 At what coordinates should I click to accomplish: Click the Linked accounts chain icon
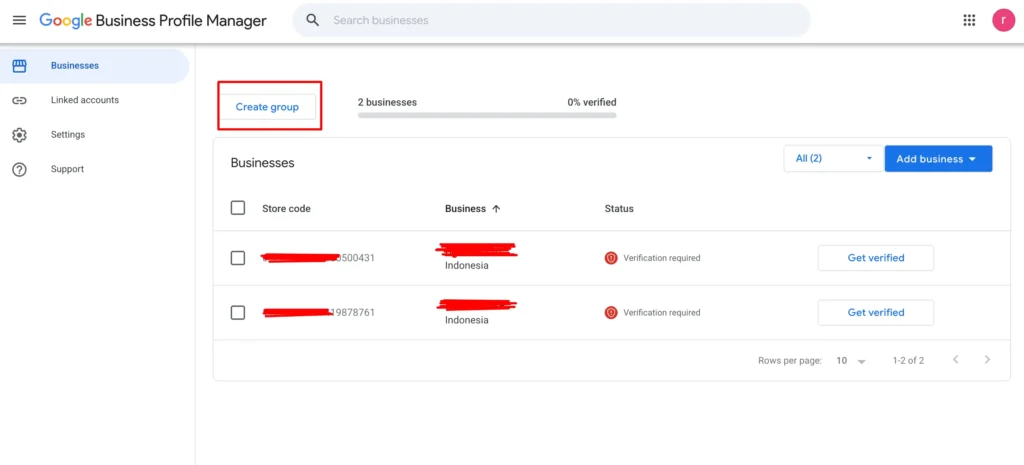tap(20, 100)
